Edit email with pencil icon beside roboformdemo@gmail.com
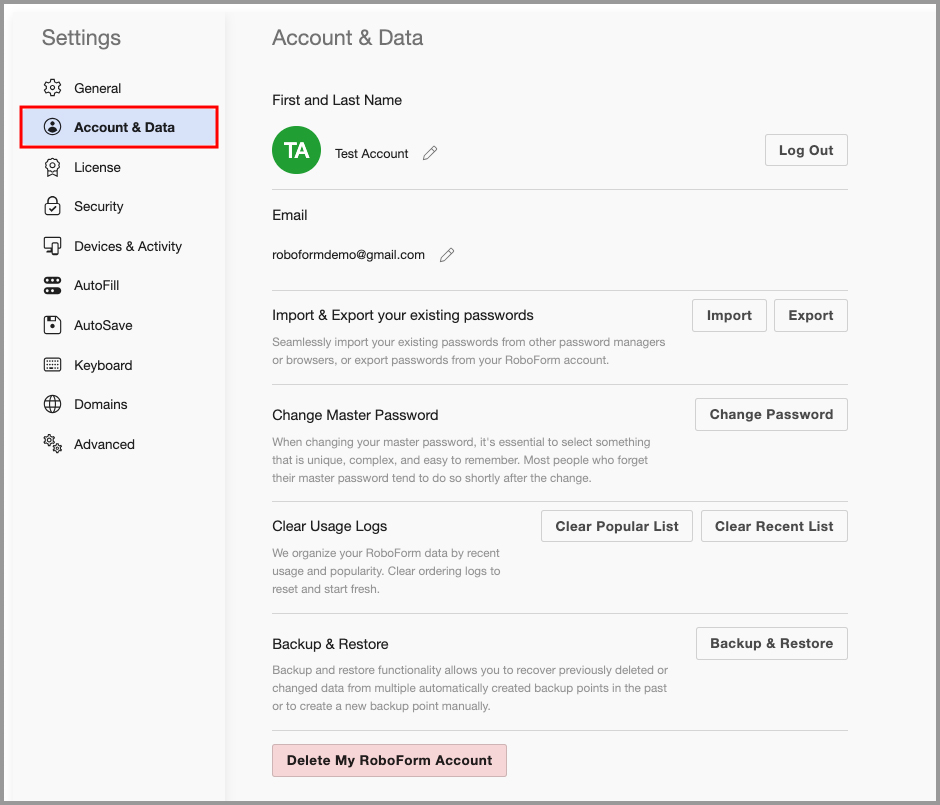The image size is (940, 805). [x=447, y=255]
